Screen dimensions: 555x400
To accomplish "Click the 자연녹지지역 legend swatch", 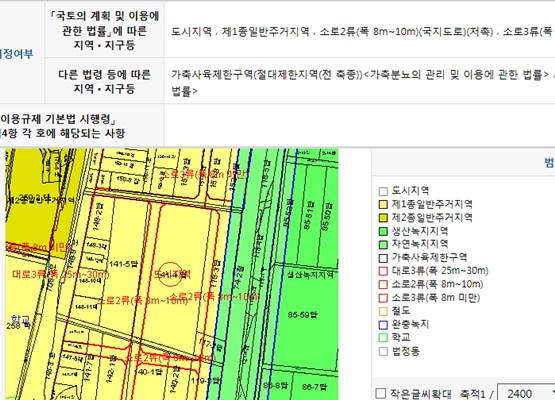I will click(383, 245).
